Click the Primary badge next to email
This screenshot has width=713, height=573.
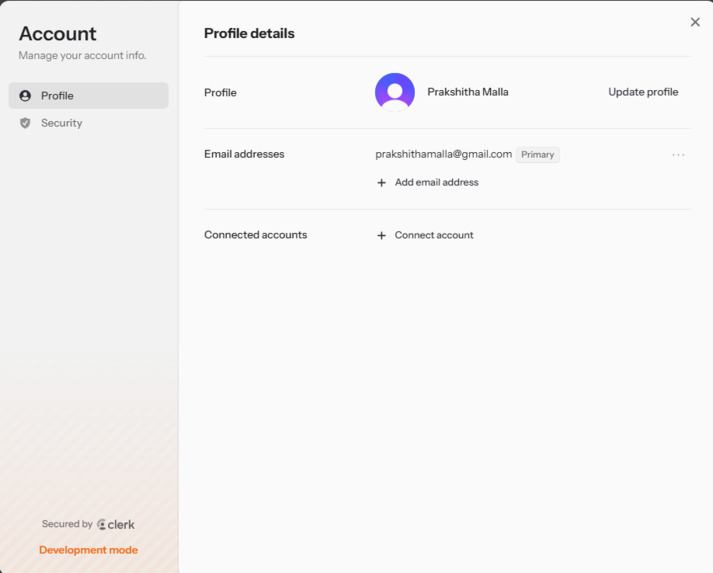pos(537,155)
